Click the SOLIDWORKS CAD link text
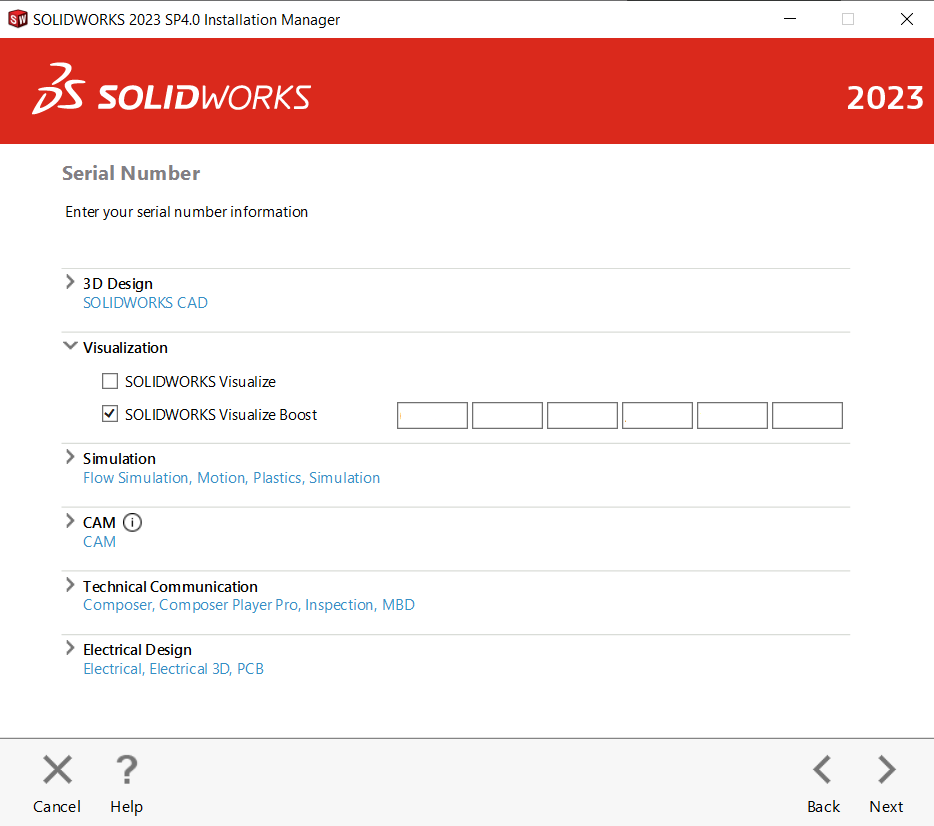 [x=145, y=303]
